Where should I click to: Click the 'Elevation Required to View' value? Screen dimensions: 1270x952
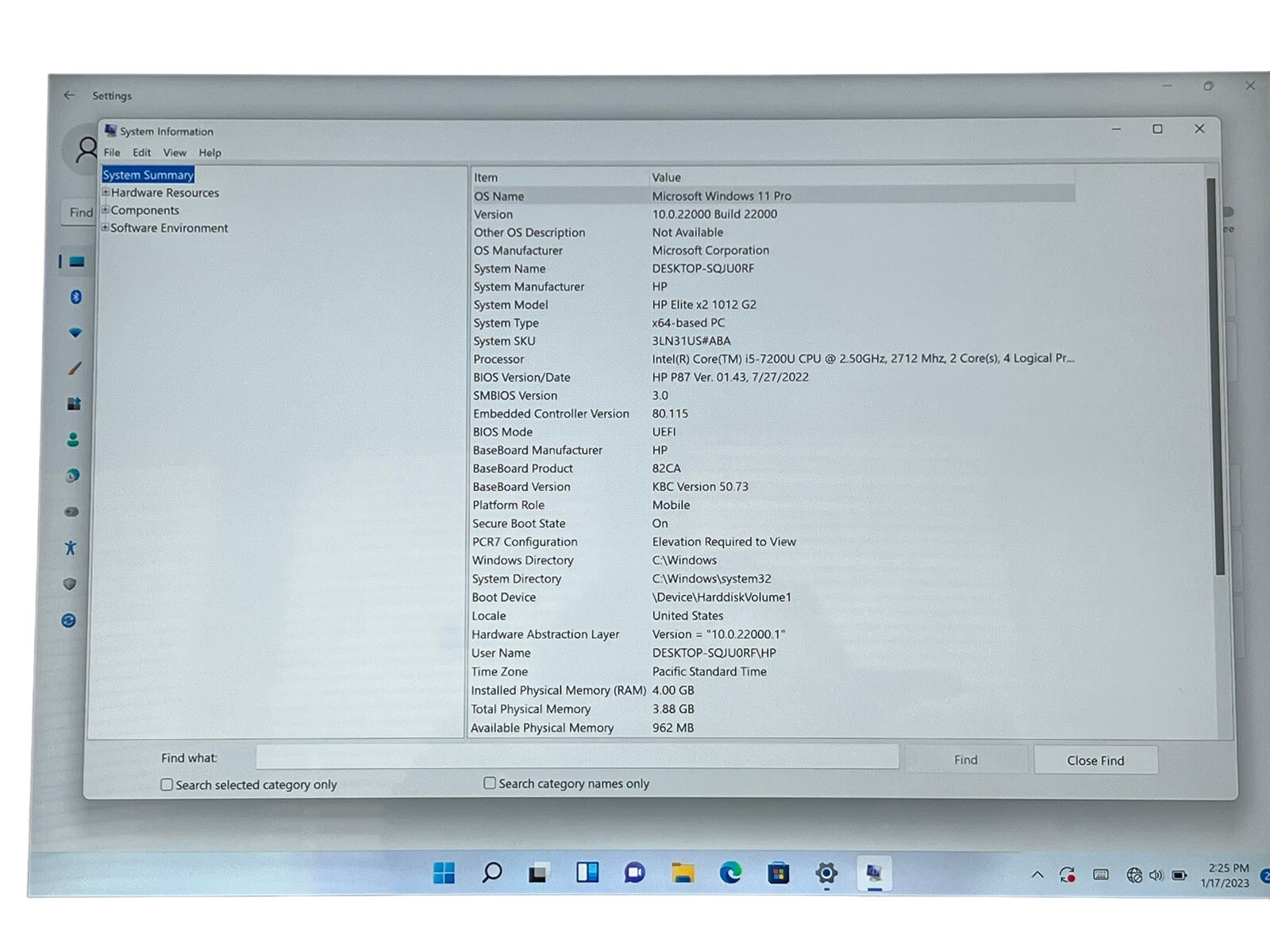[x=724, y=542]
